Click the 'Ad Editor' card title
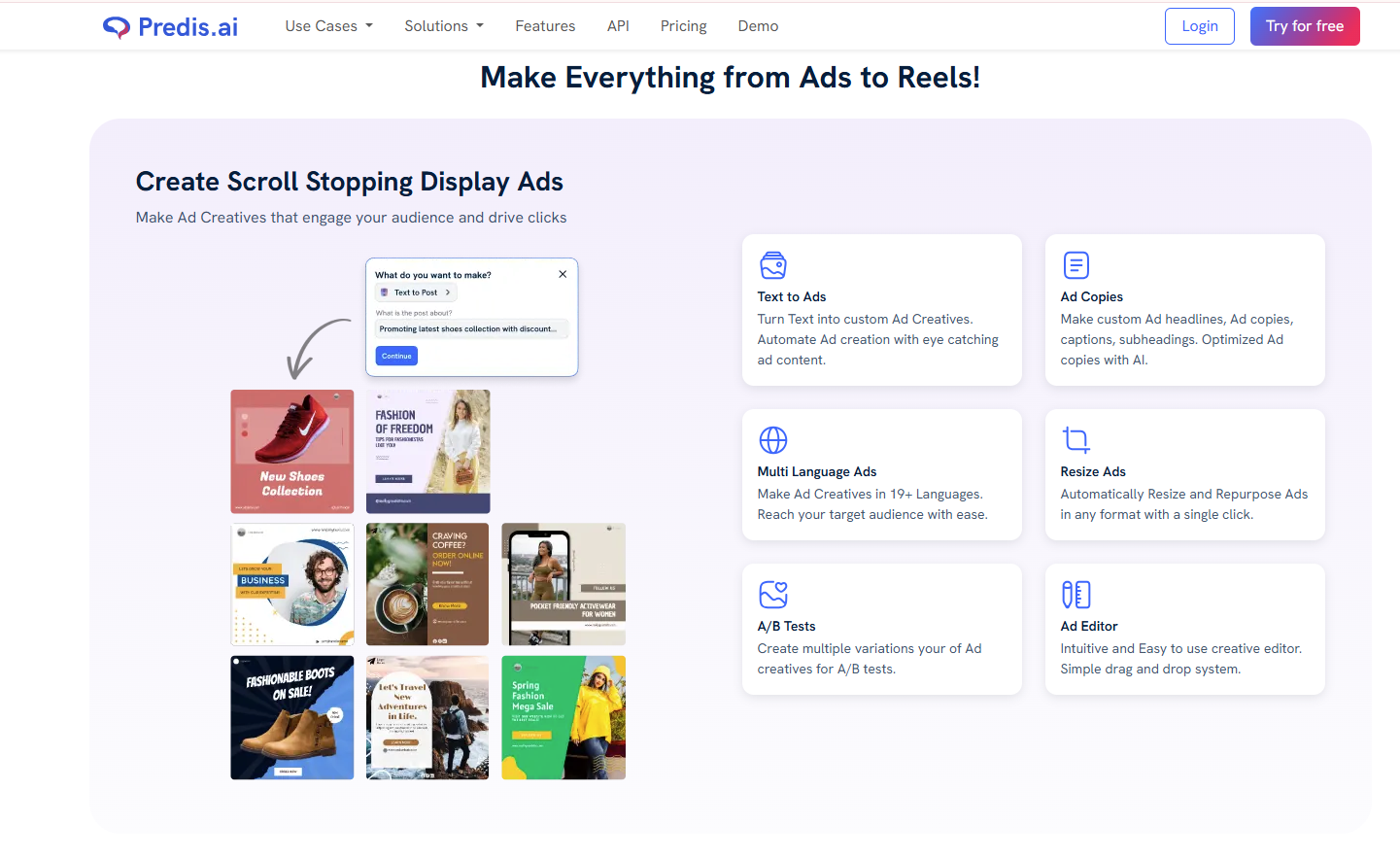1400x860 pixels. click(x=1089, y=627)
